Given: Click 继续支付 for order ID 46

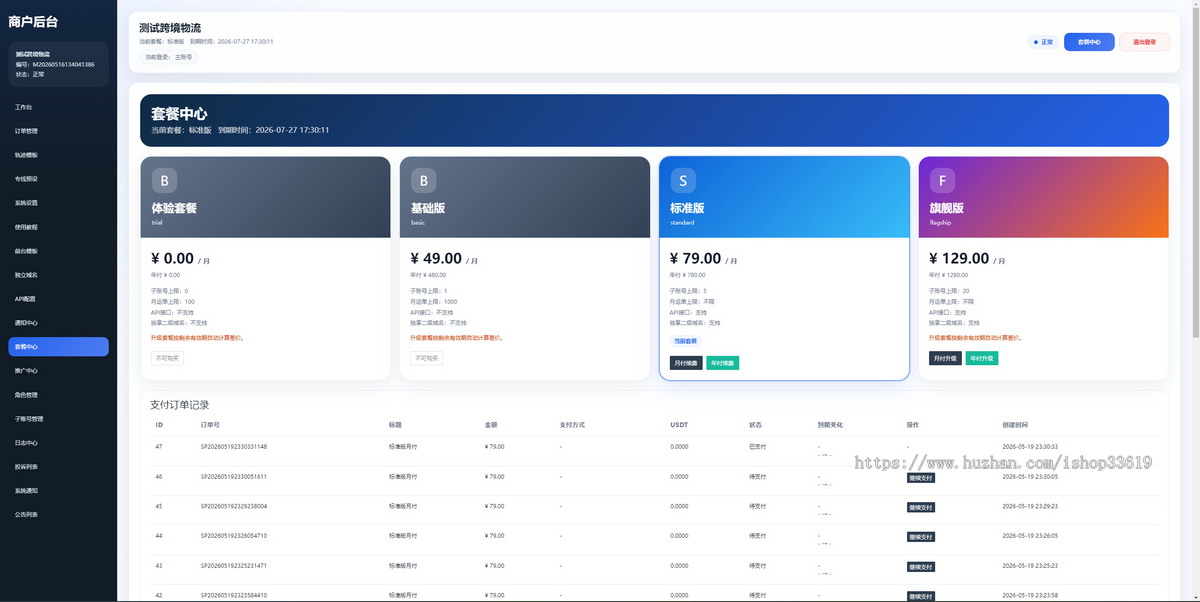Looking at the screenshot, I should coord(921,478).
